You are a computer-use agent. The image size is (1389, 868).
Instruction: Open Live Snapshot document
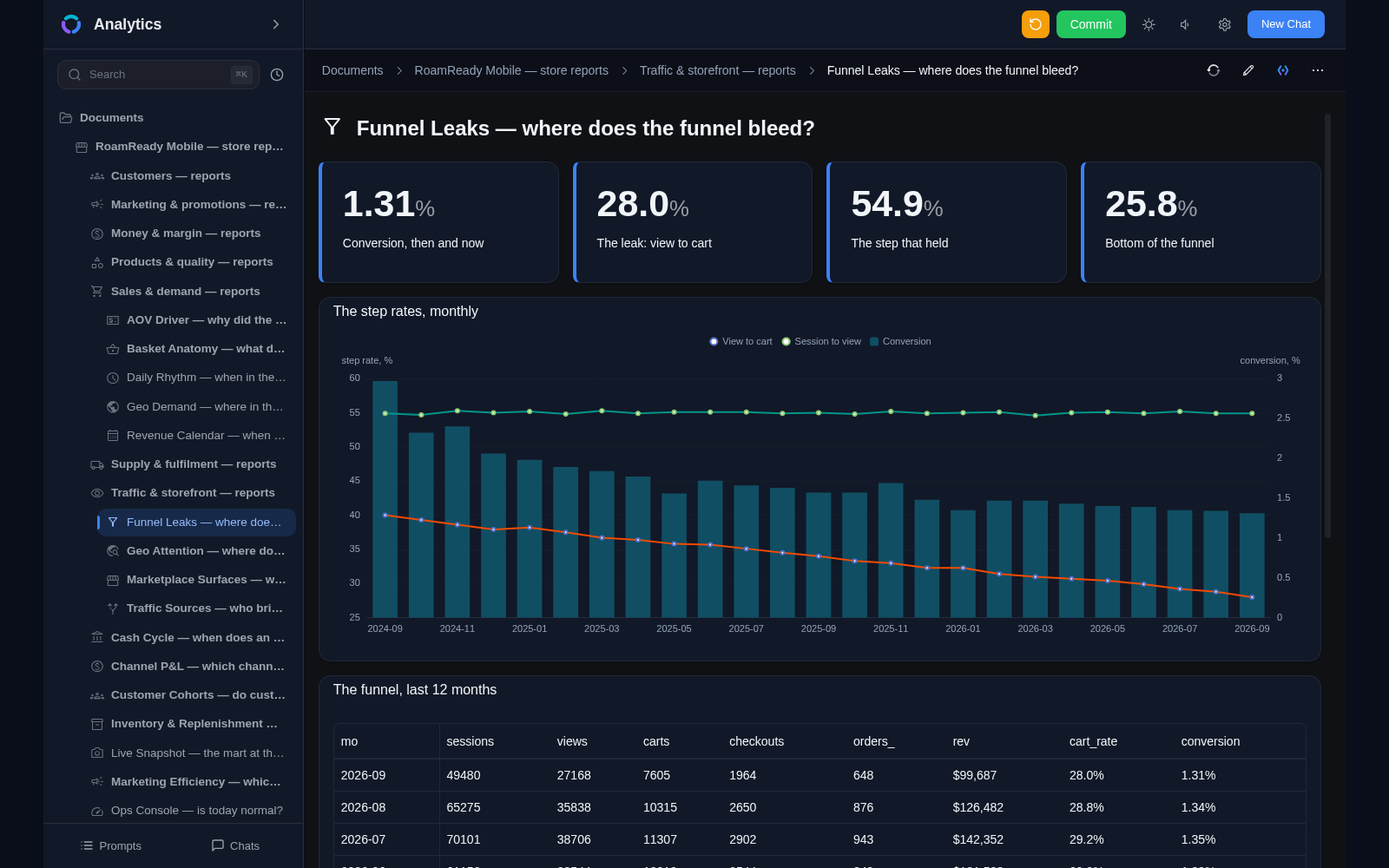pos(189,753)
